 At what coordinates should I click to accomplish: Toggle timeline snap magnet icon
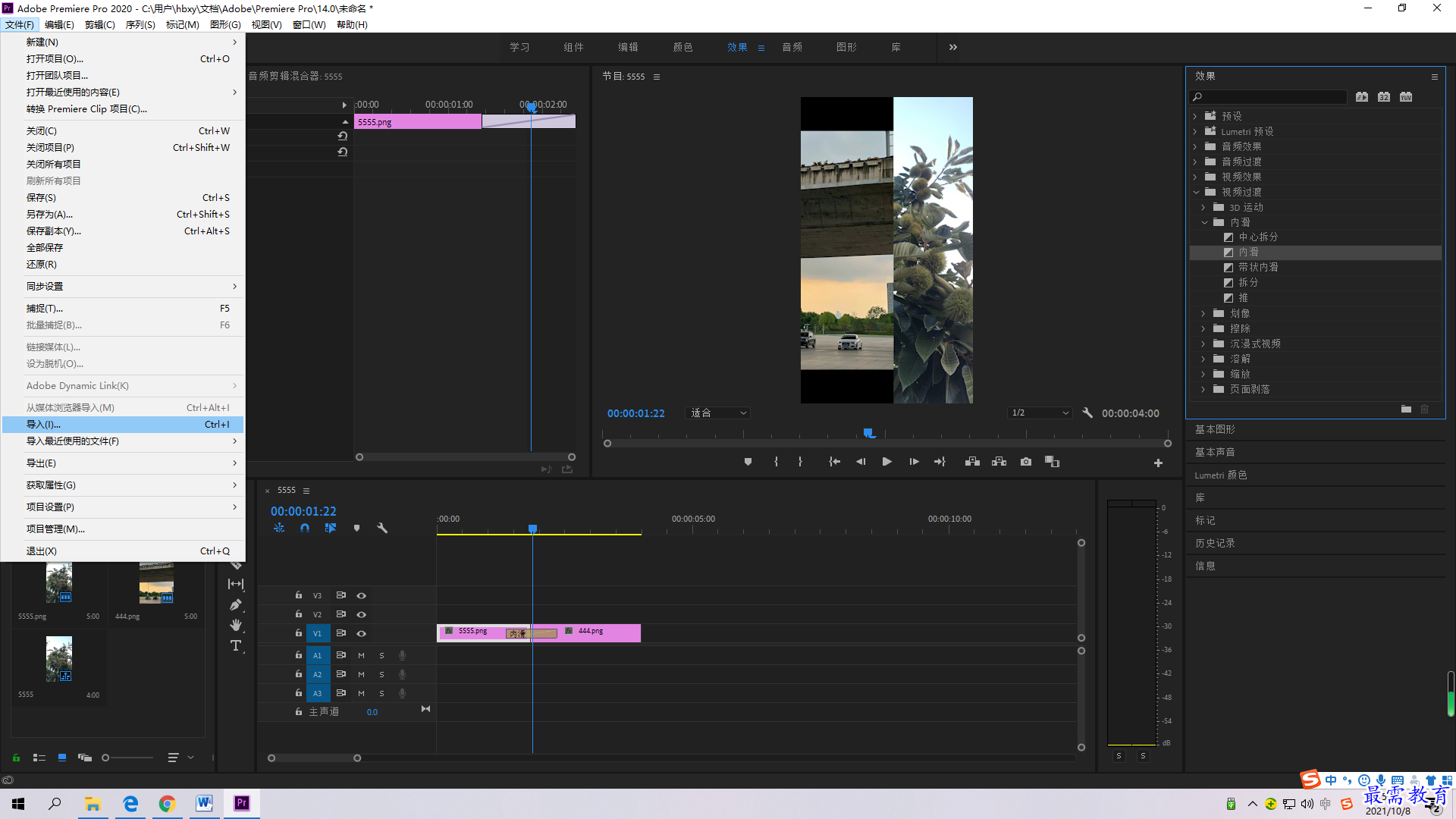(x=305, y=528)
